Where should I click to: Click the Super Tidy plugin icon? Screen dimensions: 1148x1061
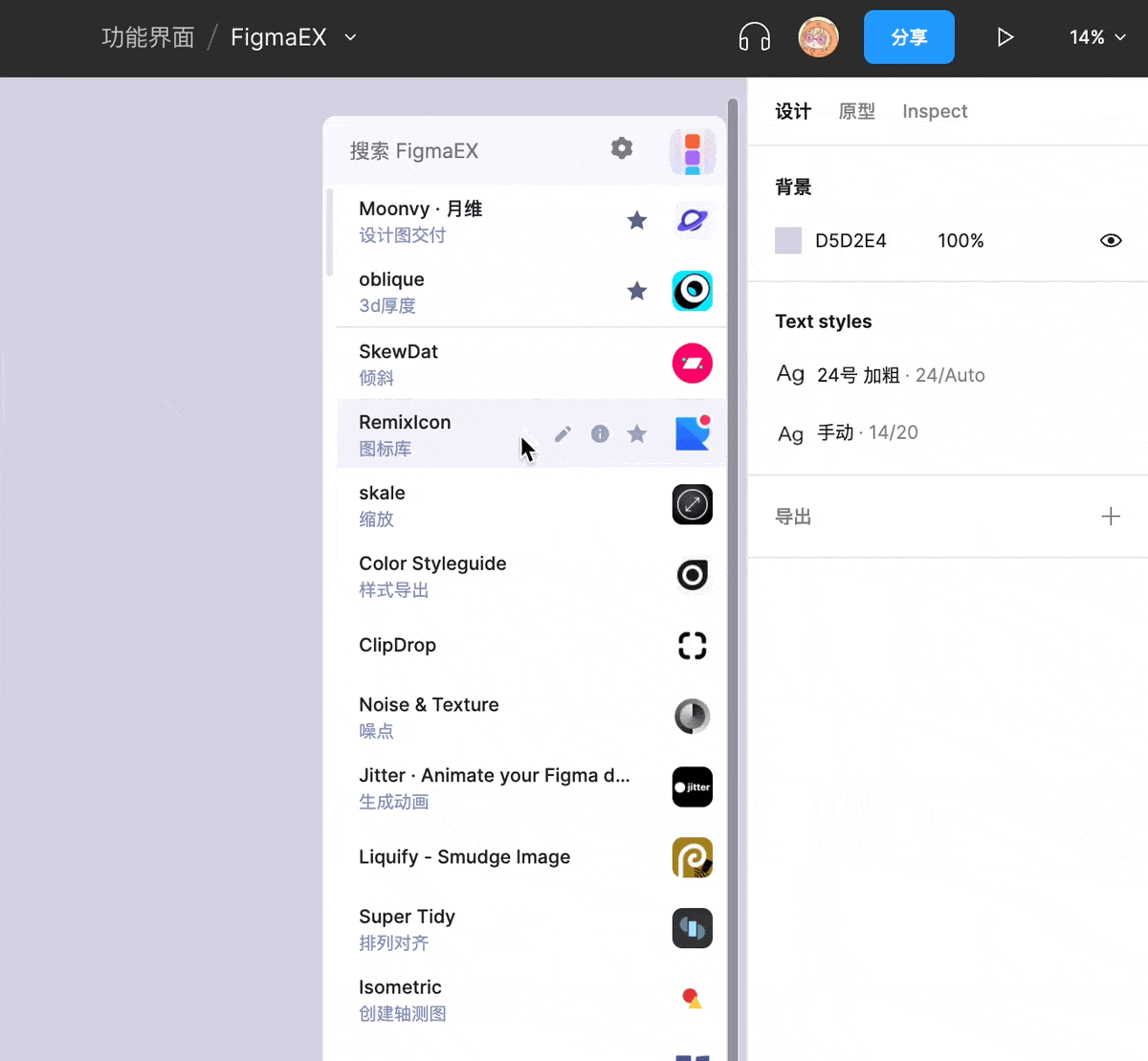[x=693, y=928]
